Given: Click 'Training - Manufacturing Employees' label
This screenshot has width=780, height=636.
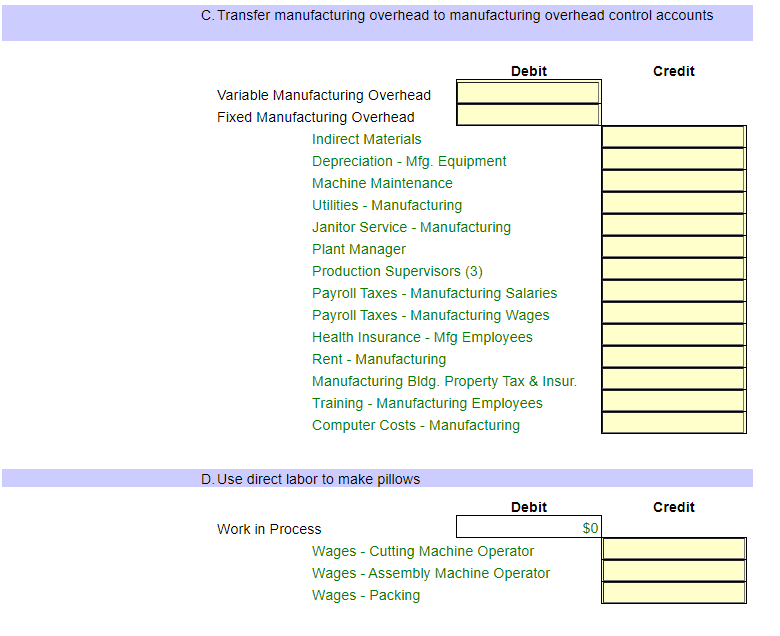Looking at the screenshot, I should coord(427,403).
